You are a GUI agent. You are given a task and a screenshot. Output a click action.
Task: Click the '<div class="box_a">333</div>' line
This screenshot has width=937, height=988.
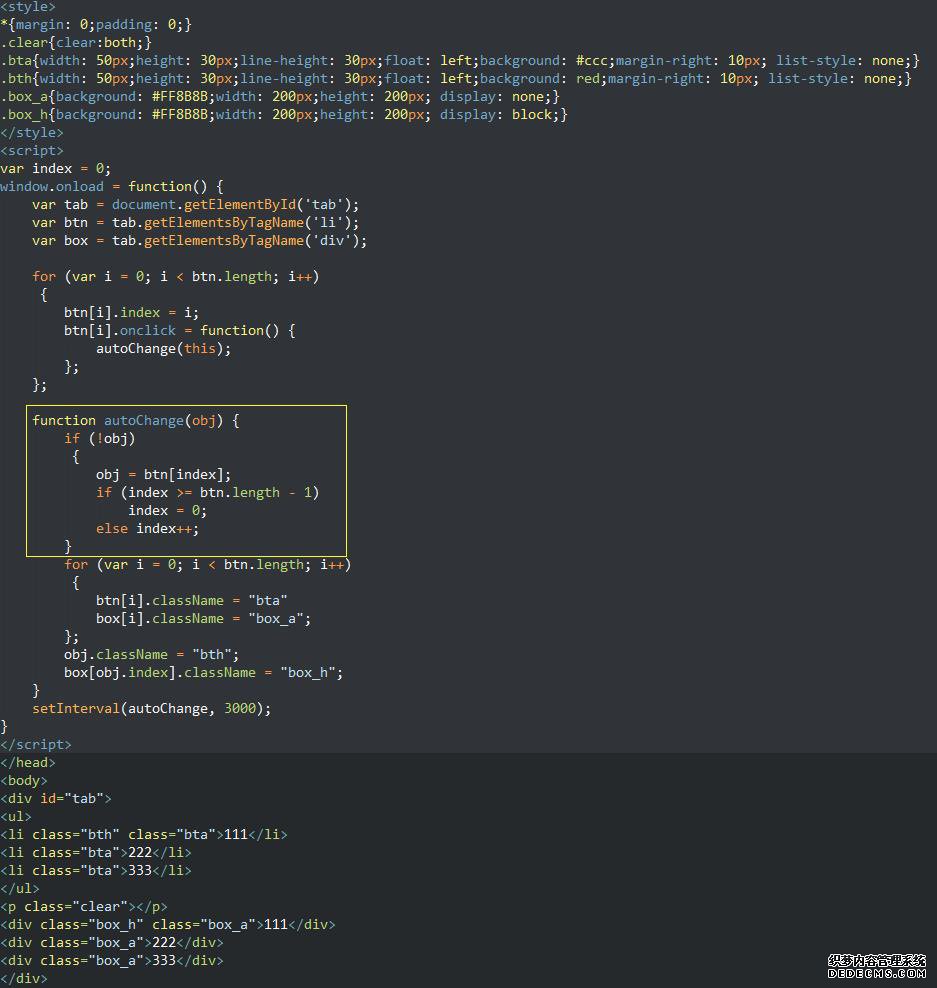click(x=112, y=960)
